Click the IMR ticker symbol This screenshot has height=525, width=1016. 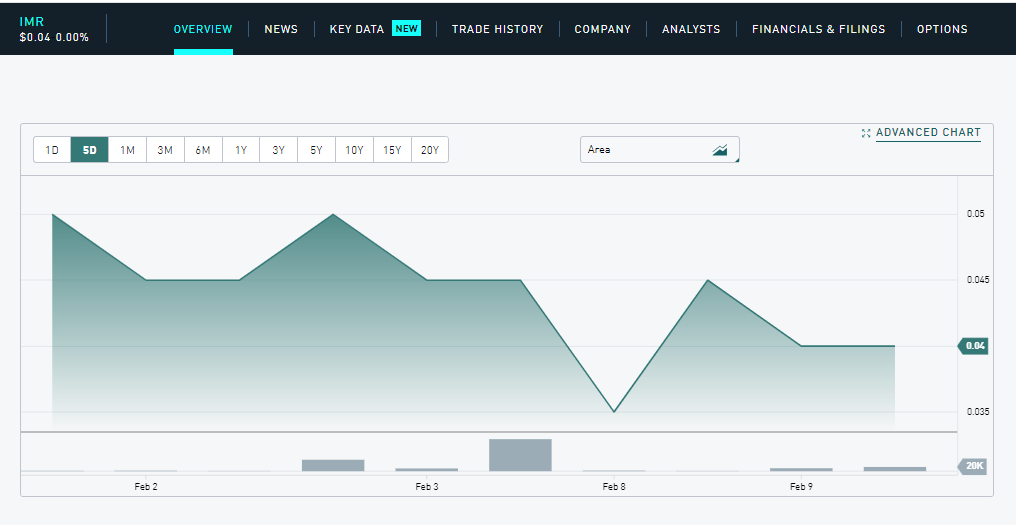(32, 22)
